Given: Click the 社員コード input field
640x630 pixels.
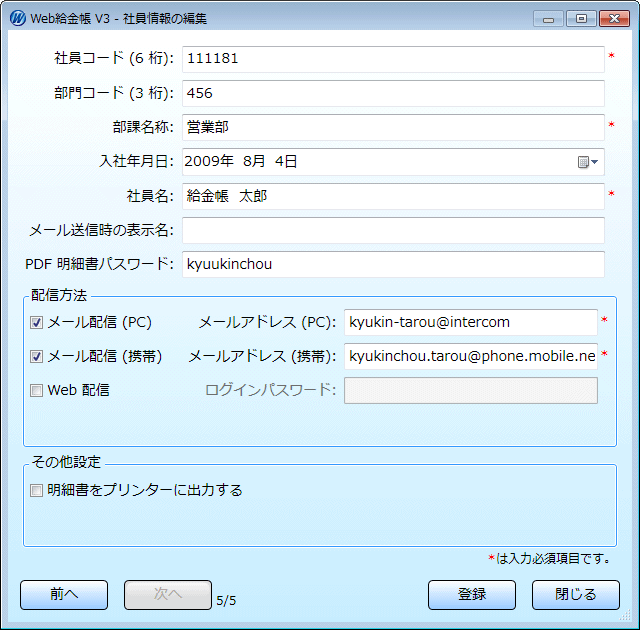Looking at the screenshot, I should tap(393, 59).
